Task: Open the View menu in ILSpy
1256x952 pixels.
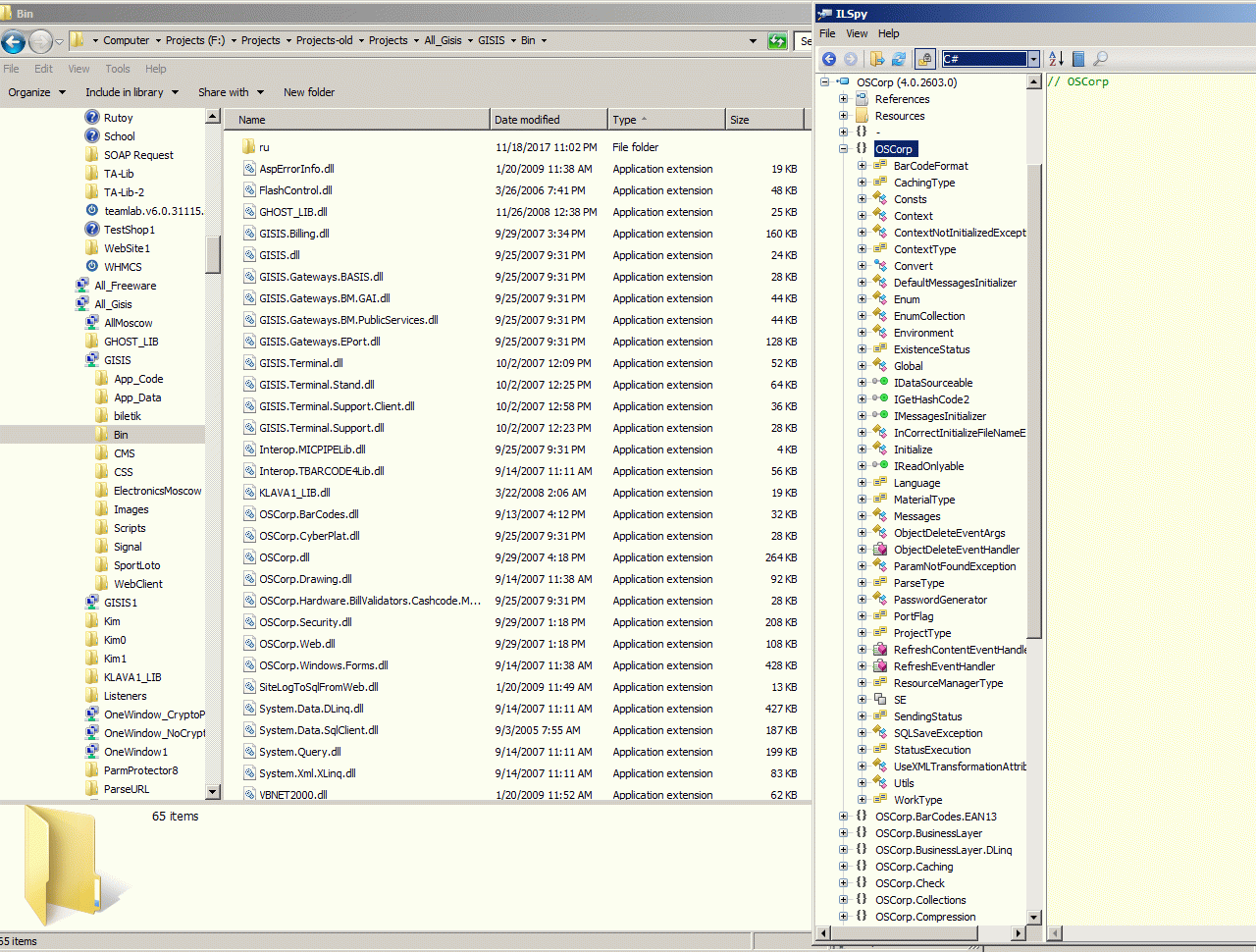Action: tap(857, 33)
